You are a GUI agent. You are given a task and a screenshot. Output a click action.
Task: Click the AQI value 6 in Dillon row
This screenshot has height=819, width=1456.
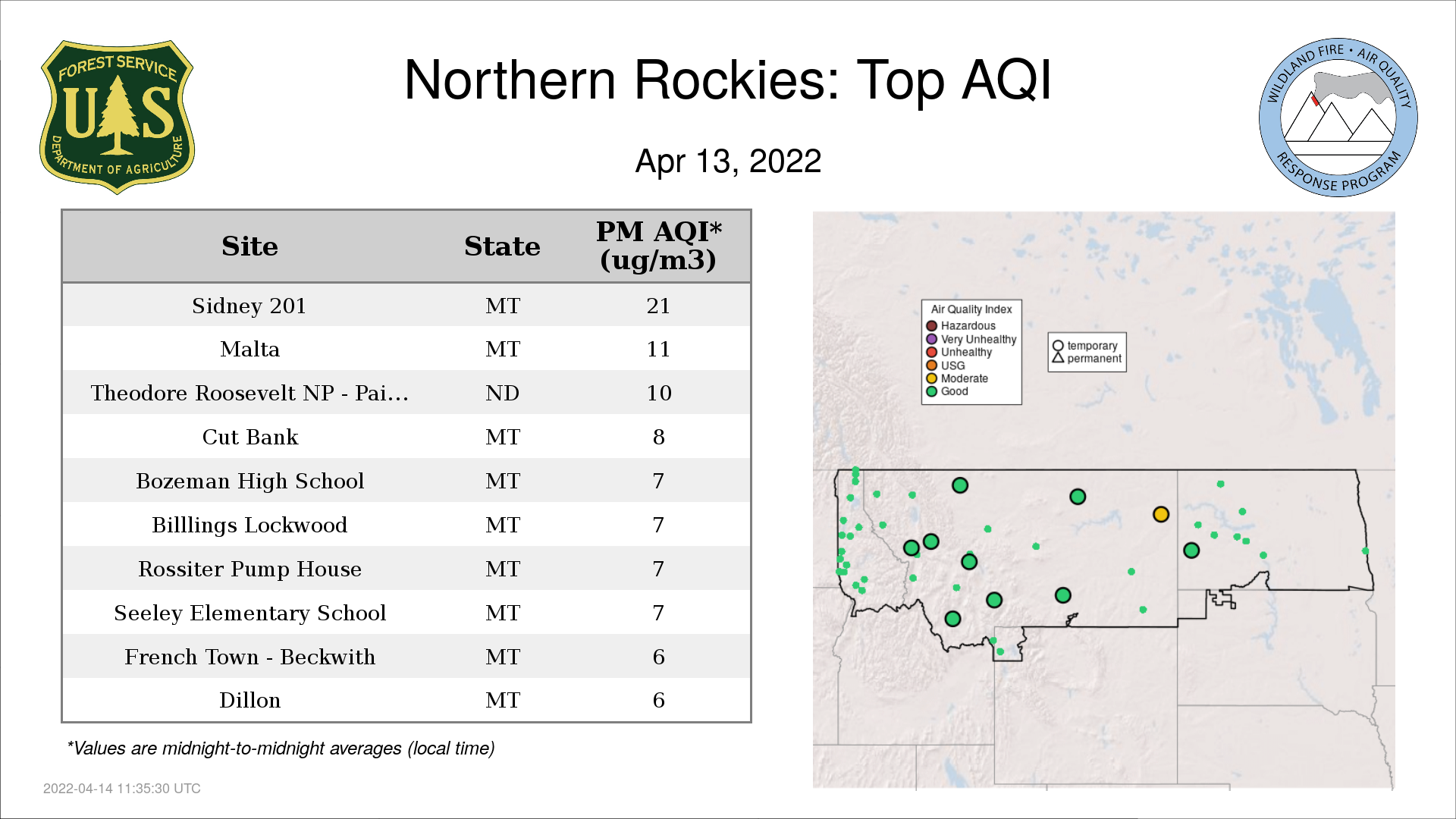[x=658, y=701]
